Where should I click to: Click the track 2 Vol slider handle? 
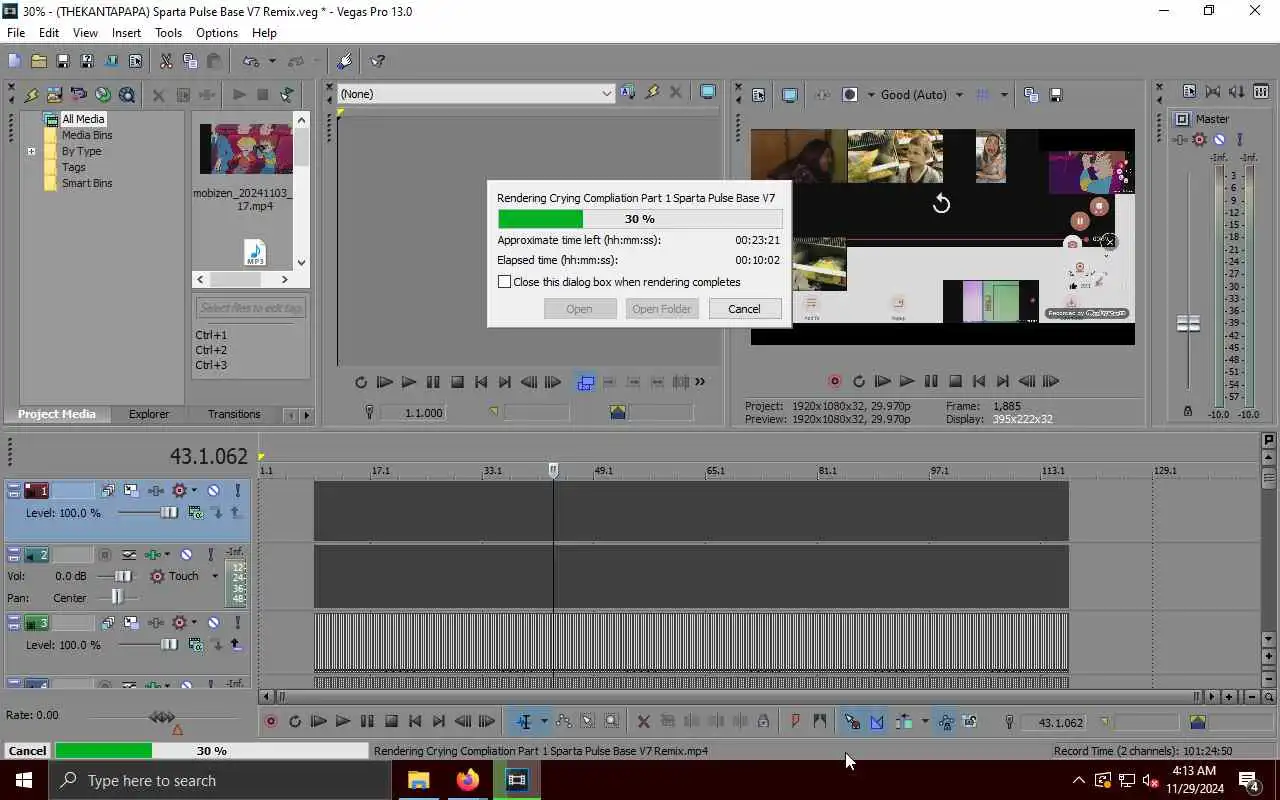point(122,576)
